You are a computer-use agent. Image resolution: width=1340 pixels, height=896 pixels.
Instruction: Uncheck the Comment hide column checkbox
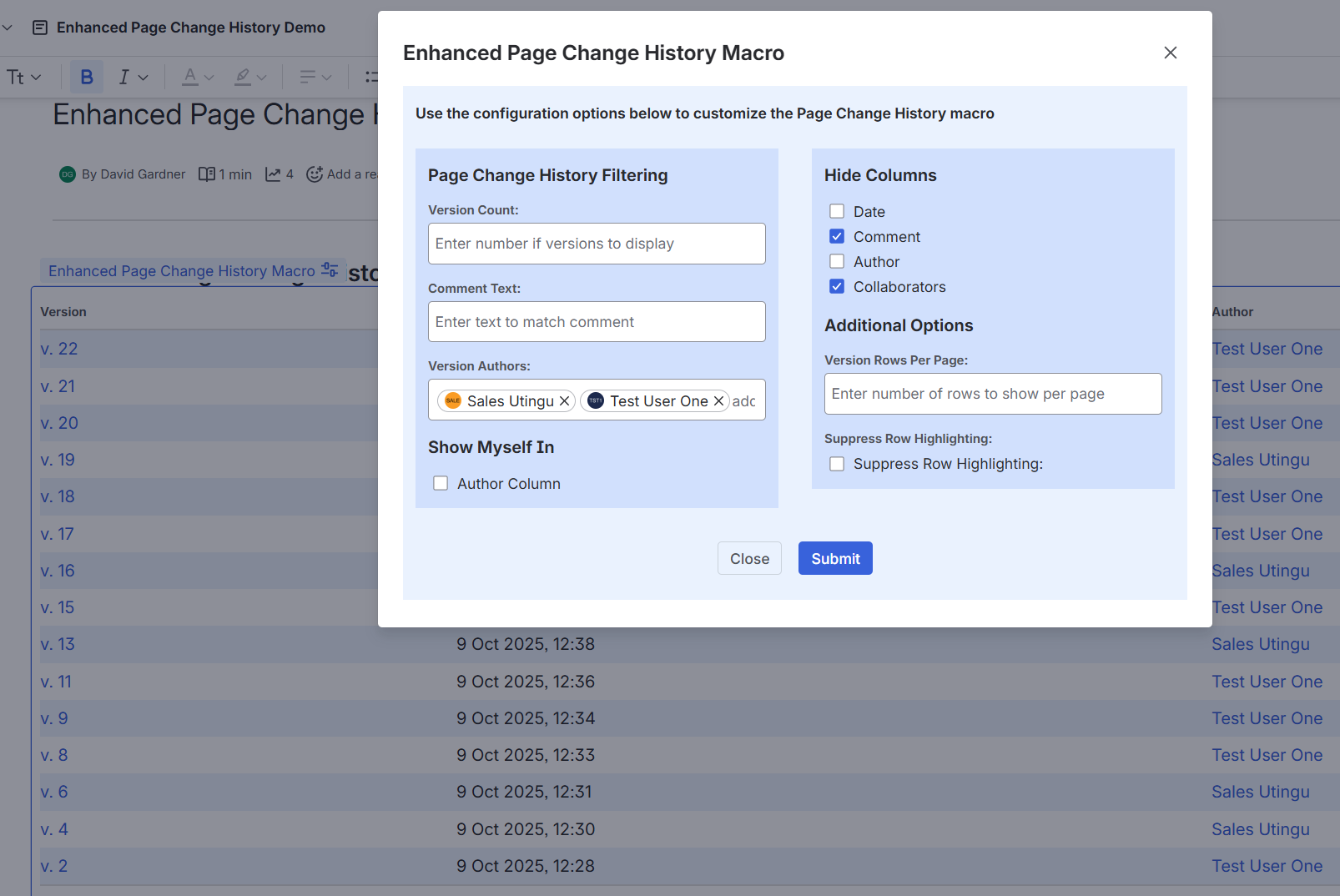click(x=837, y=237)
